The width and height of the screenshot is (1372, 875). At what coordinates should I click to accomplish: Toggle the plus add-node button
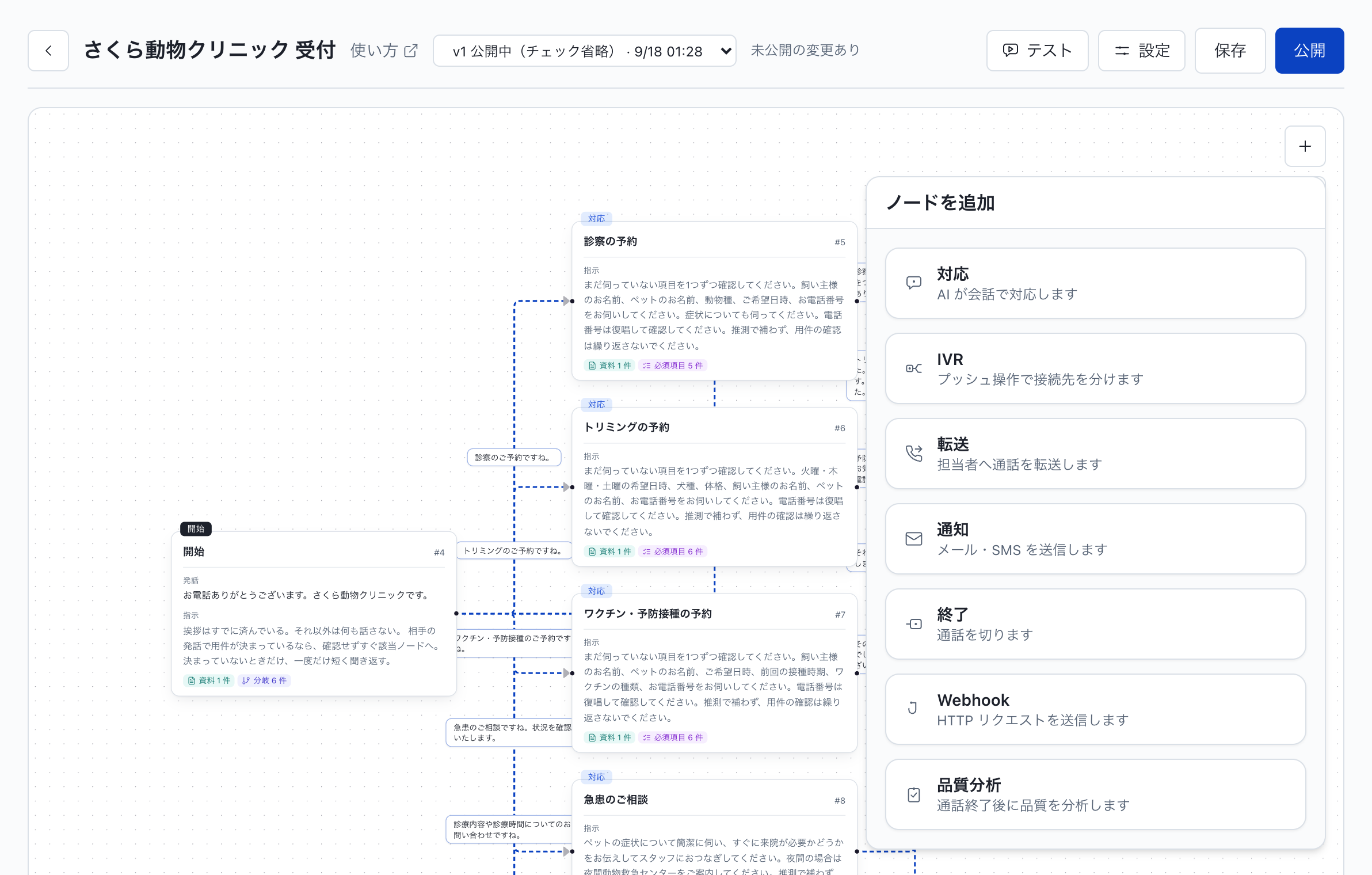(x=1305, y=146)
